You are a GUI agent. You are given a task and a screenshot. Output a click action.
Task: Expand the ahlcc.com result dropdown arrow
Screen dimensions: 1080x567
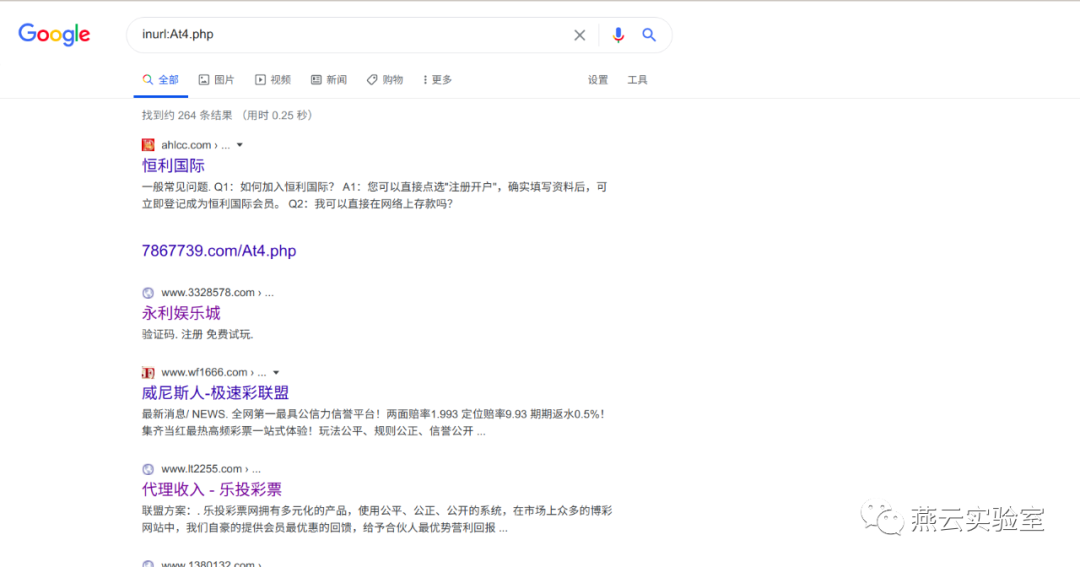pos(240,145)
